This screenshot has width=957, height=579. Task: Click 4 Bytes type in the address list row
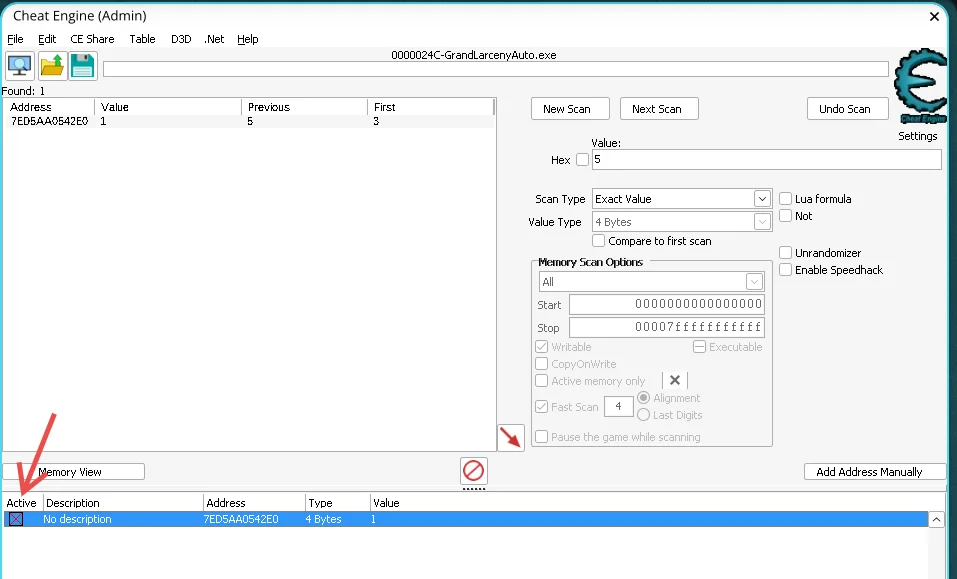tap(323, 519)
